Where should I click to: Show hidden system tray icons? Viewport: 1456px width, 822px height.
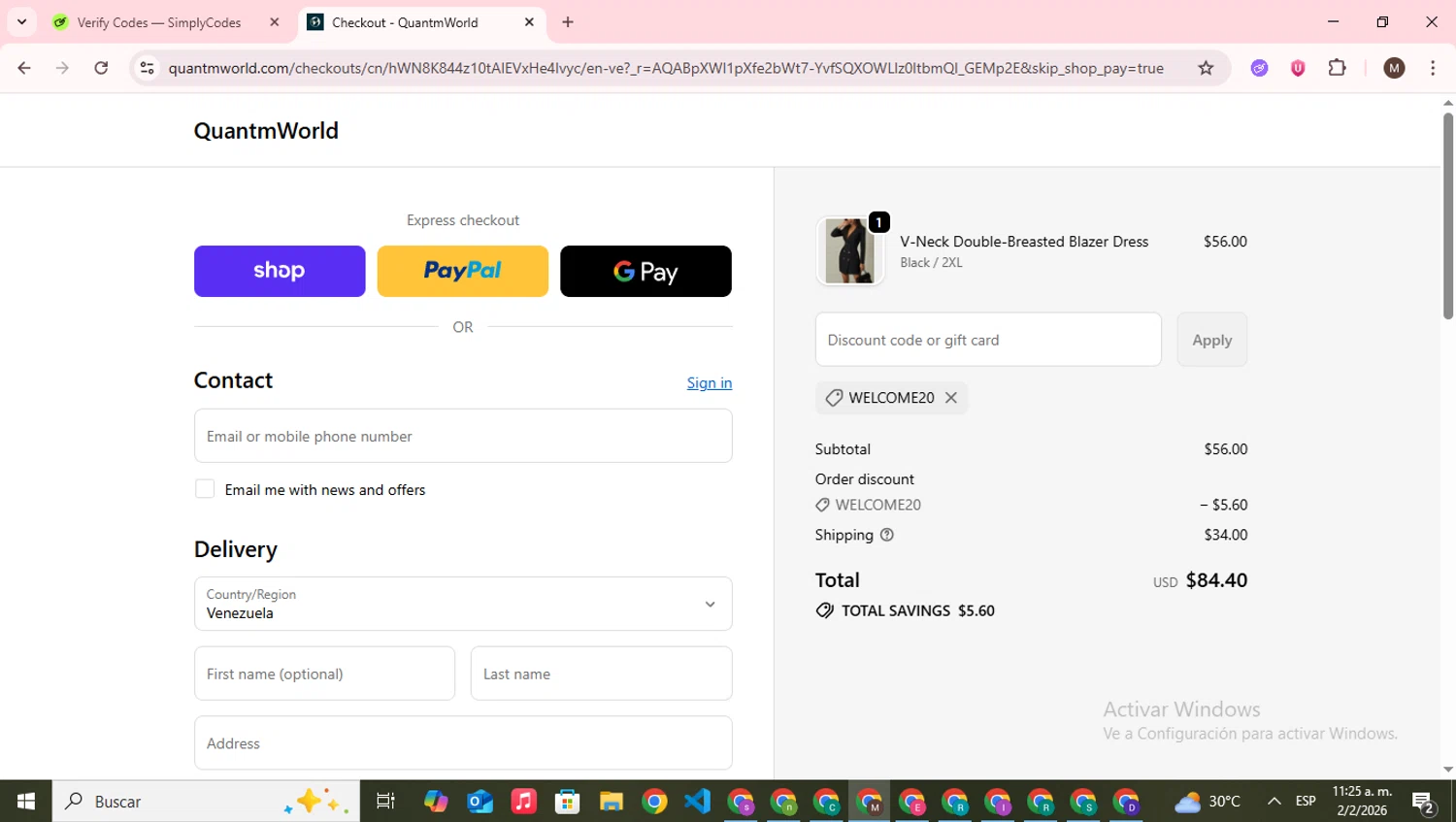tap(1274, 802)
